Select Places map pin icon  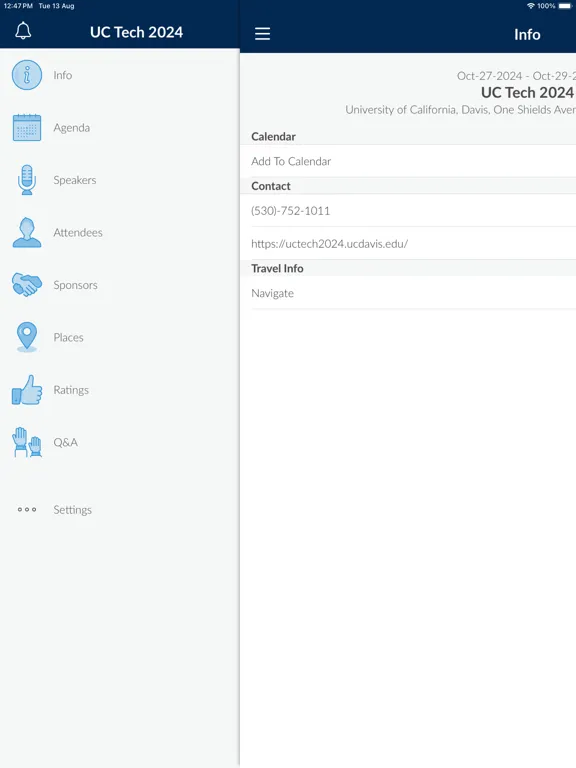click(27, 337)
